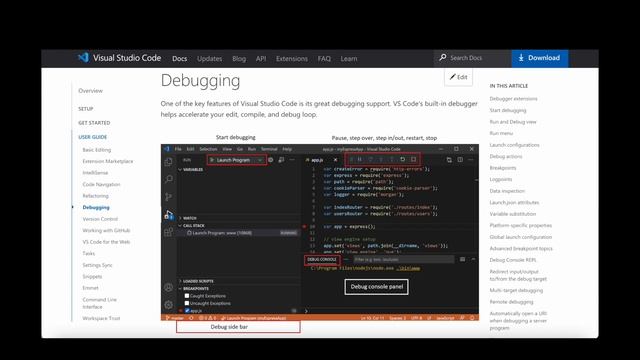Viewport: 640px width, 360px height.
Task: Open the Terminal menu in the VS Code menu bar
Action: 269,149
